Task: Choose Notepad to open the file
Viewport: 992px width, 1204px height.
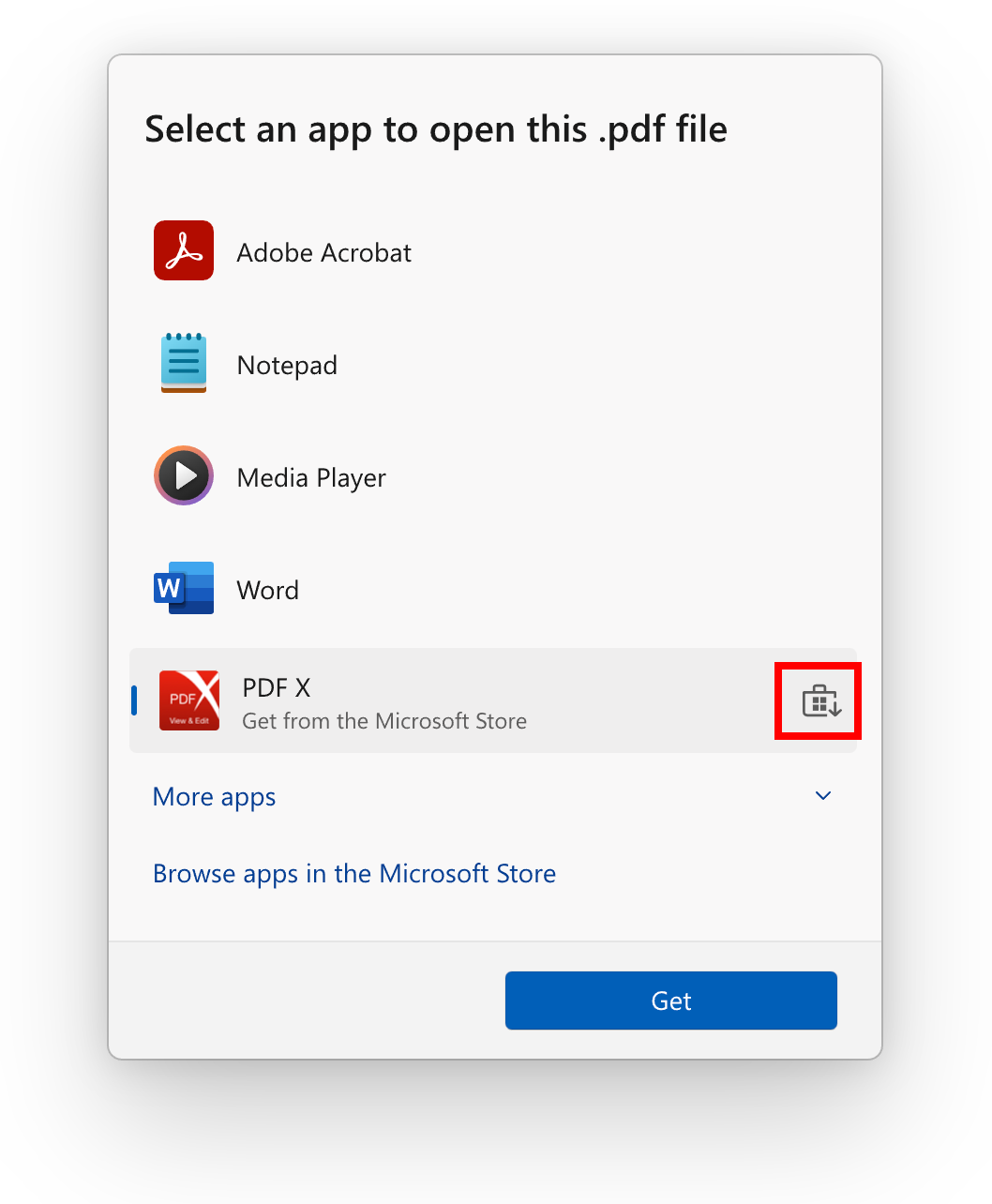Action: (x=287, y=365)
